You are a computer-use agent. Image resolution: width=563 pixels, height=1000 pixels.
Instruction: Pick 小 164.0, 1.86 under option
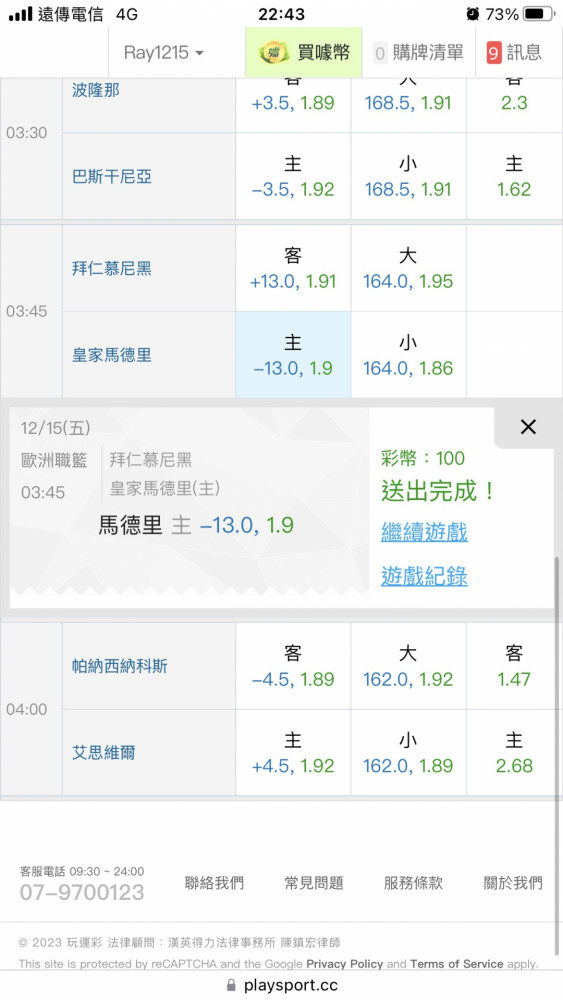pyautogui.click(x=408, y=355)
